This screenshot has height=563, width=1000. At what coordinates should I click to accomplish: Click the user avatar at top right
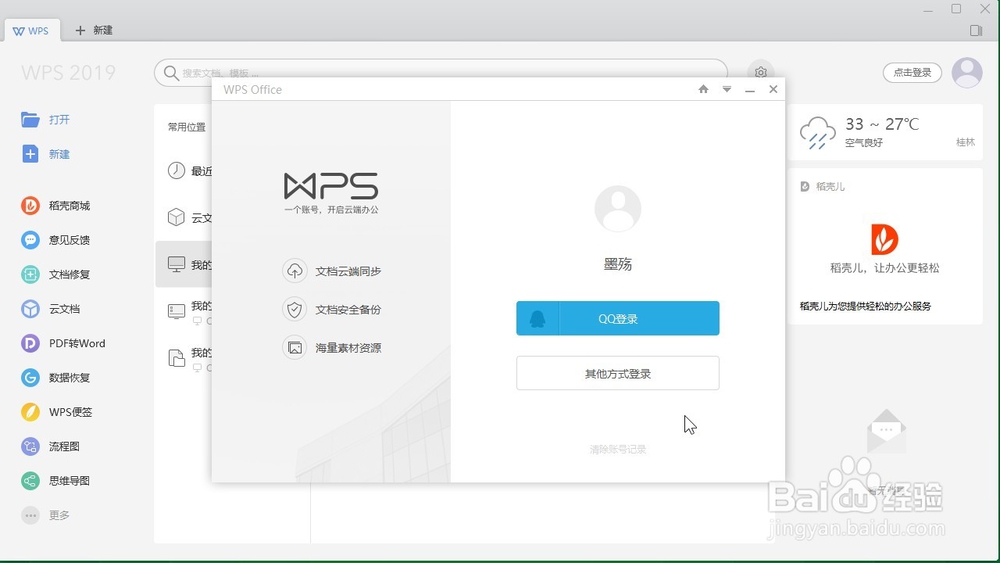point(967,73)
